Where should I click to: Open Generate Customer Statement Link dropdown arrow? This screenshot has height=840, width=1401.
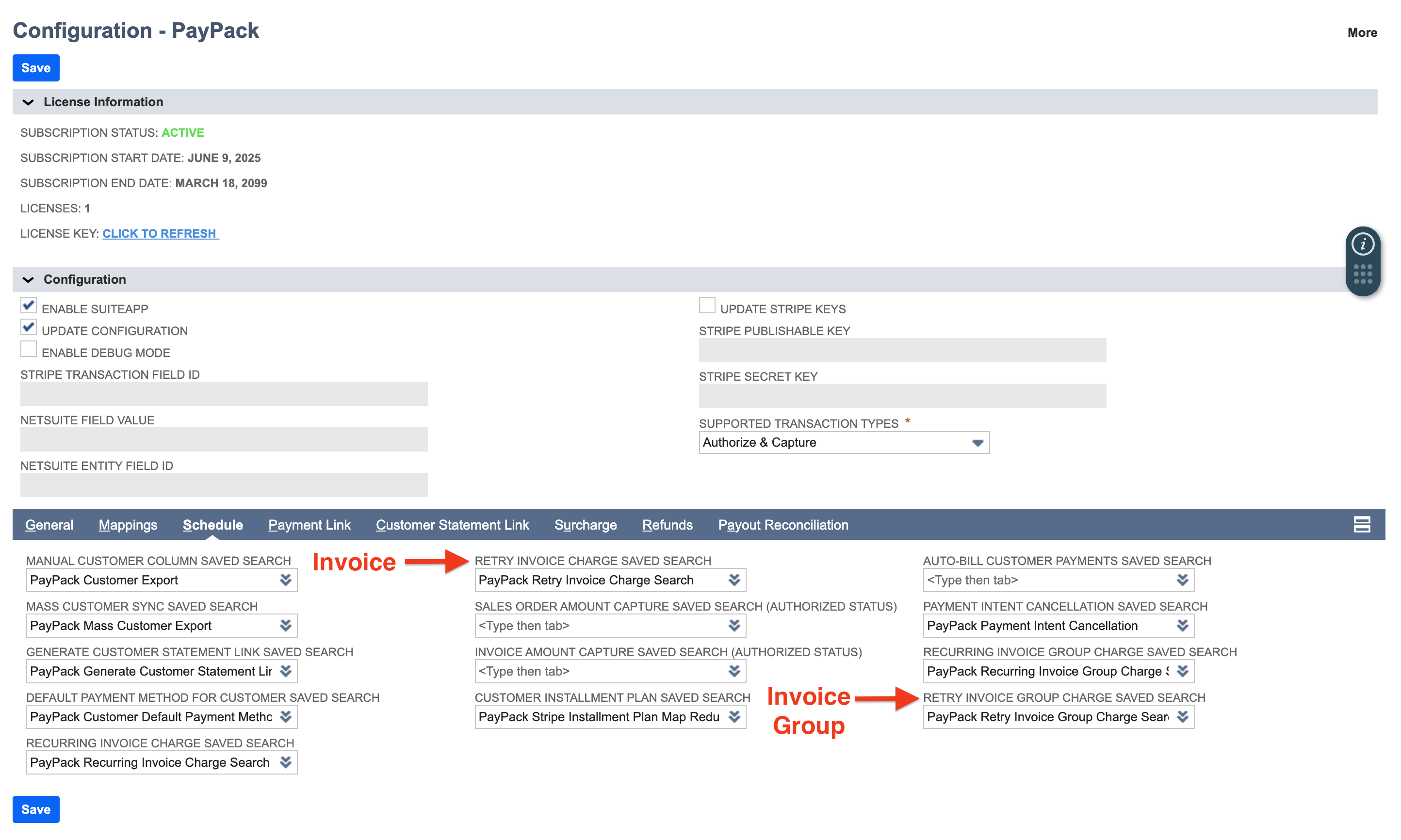point(286,671)
